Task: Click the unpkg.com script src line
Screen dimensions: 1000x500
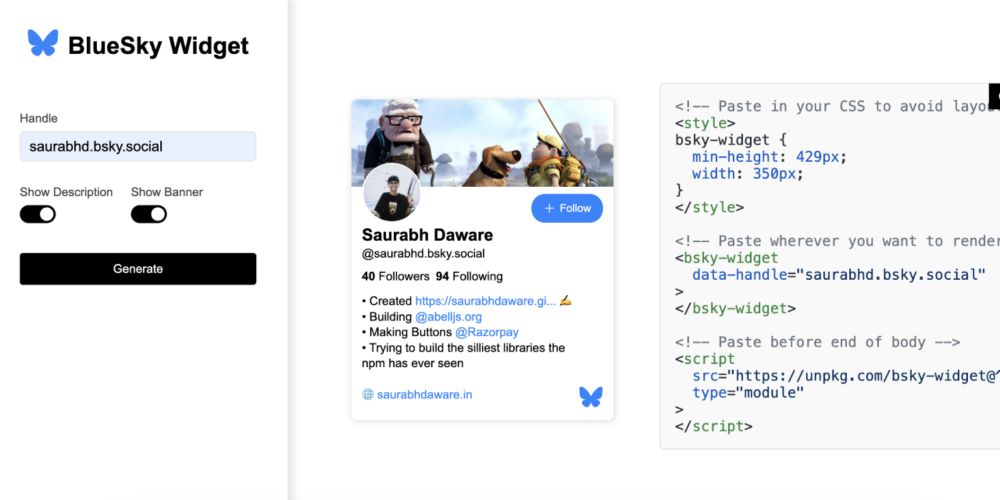Action: tap(846, 376)
